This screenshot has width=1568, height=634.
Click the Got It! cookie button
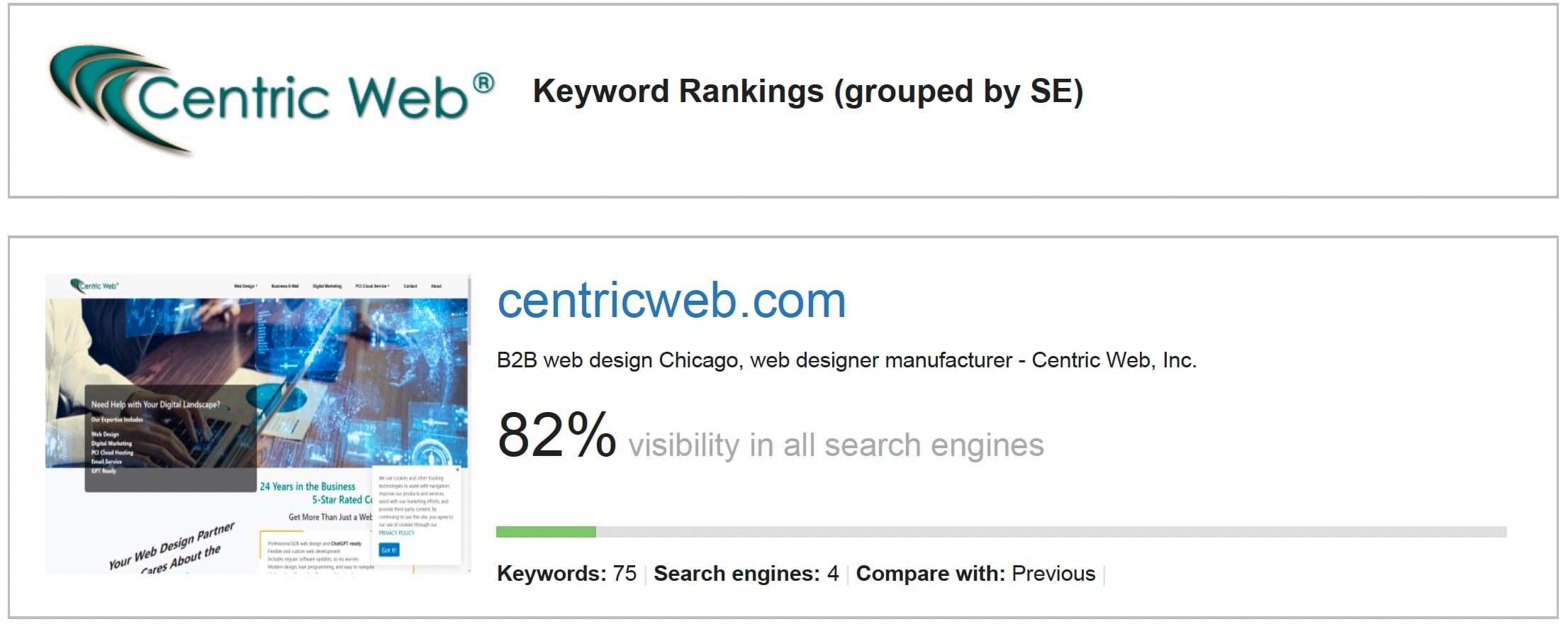coord(389,550)
